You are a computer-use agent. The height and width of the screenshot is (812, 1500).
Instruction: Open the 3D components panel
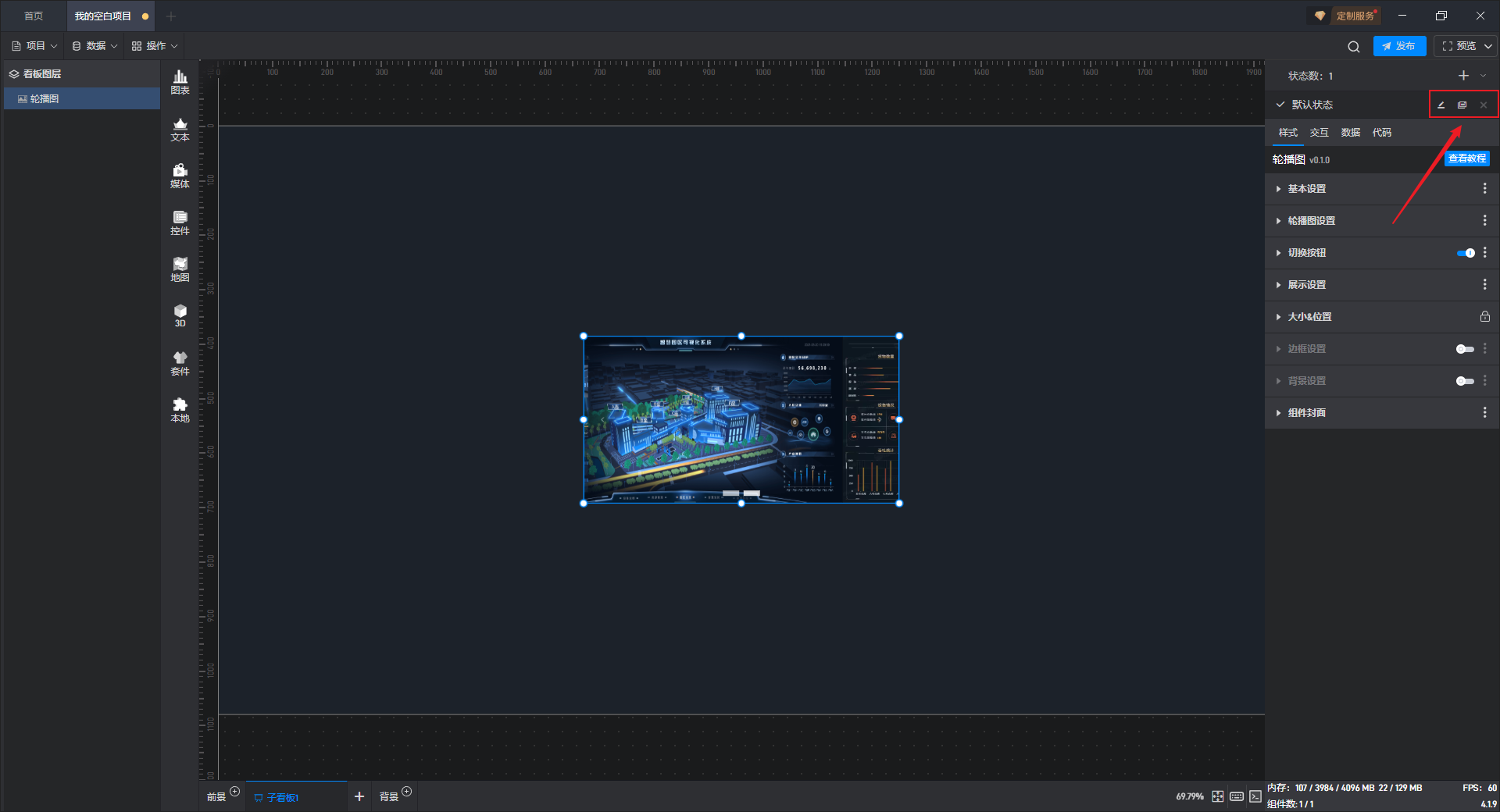tap(180, 315)
